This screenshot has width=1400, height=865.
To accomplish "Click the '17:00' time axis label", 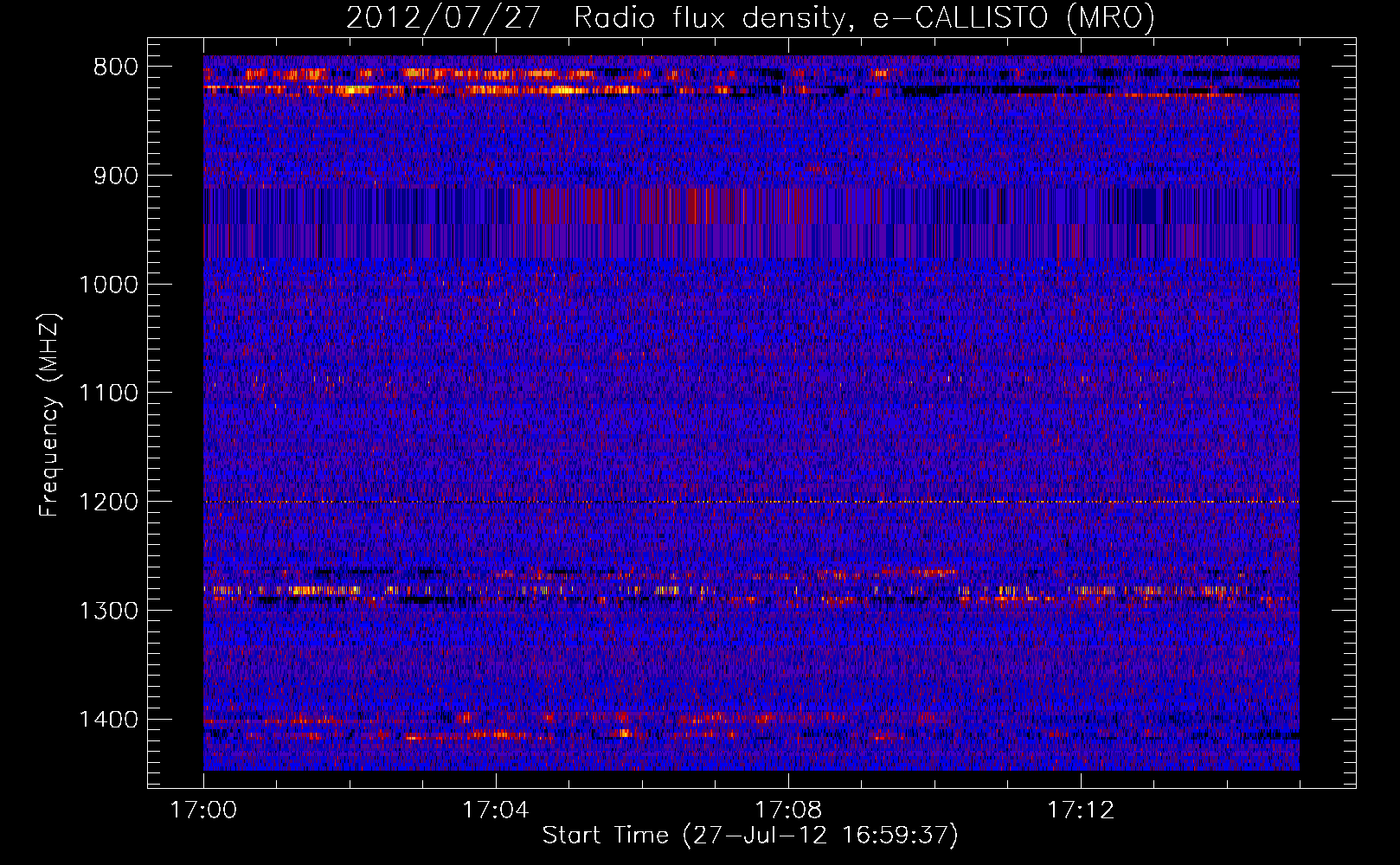I will click(203, 811).
